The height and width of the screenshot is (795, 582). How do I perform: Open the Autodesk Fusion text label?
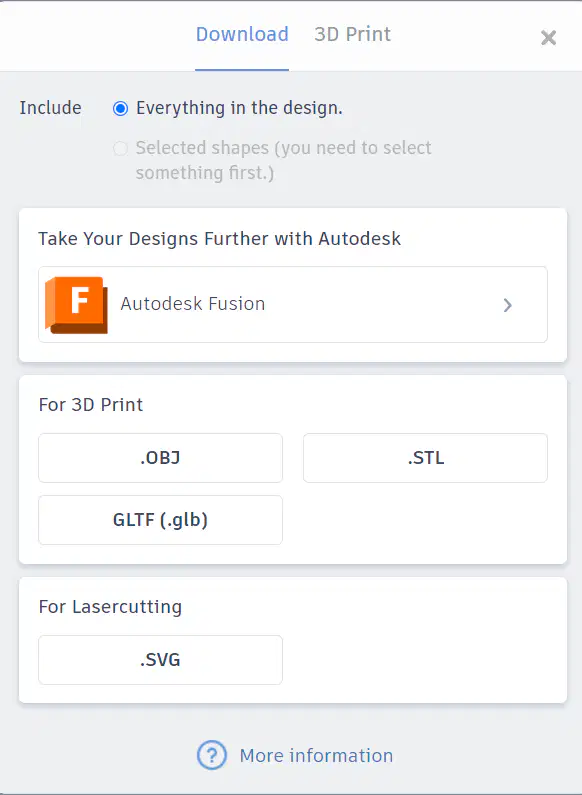point(193,304)
